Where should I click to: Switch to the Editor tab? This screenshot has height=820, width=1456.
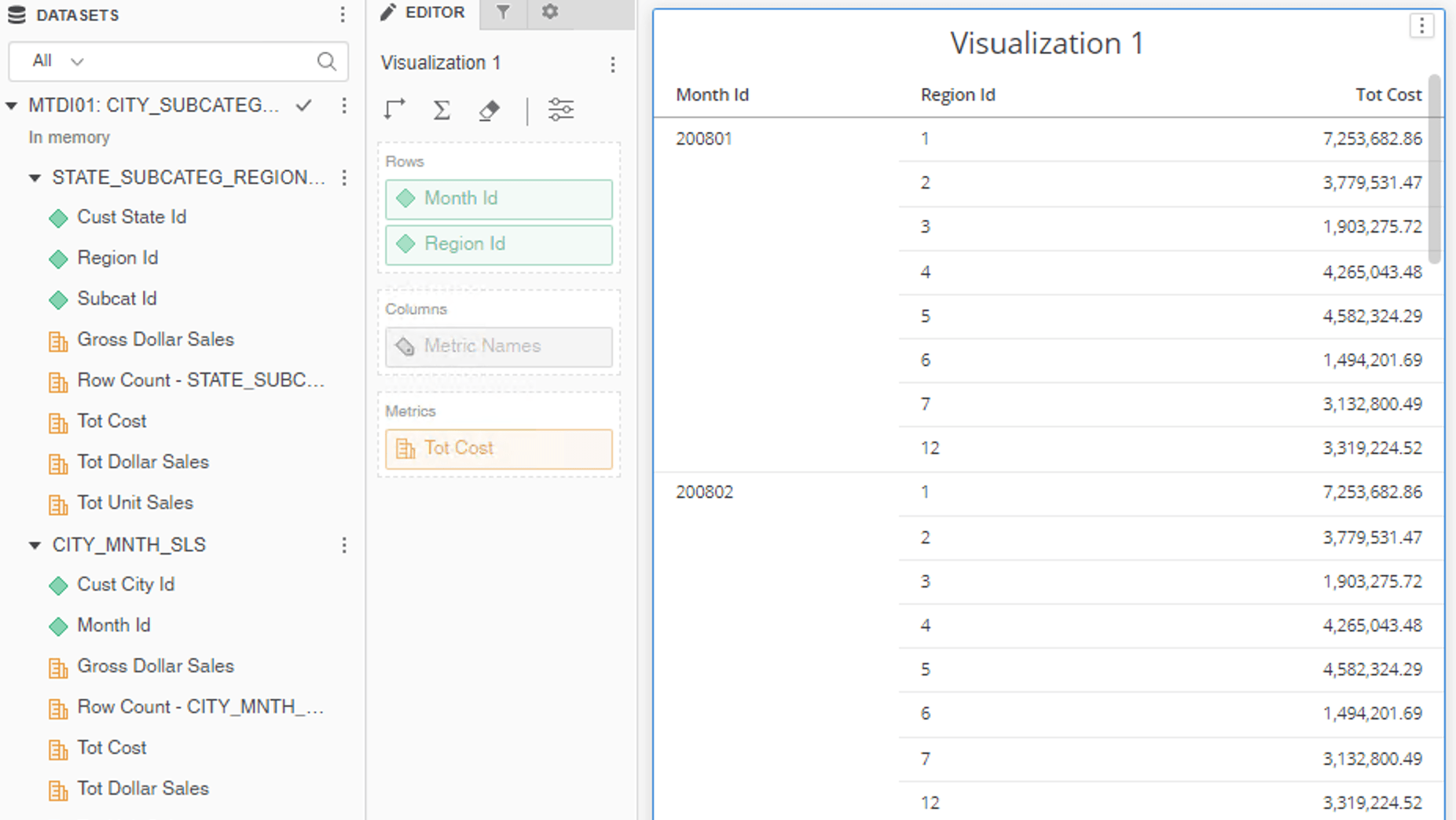(423, 13)
